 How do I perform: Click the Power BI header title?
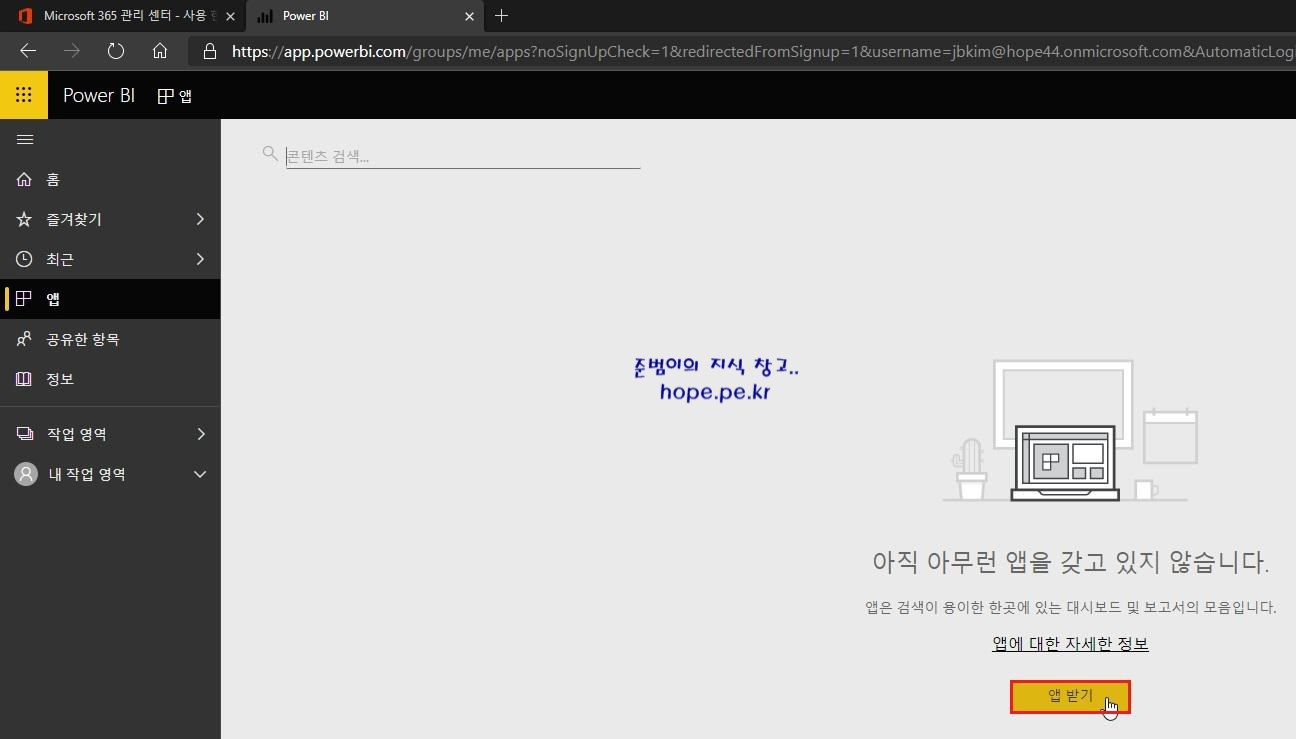coord(99,95)
